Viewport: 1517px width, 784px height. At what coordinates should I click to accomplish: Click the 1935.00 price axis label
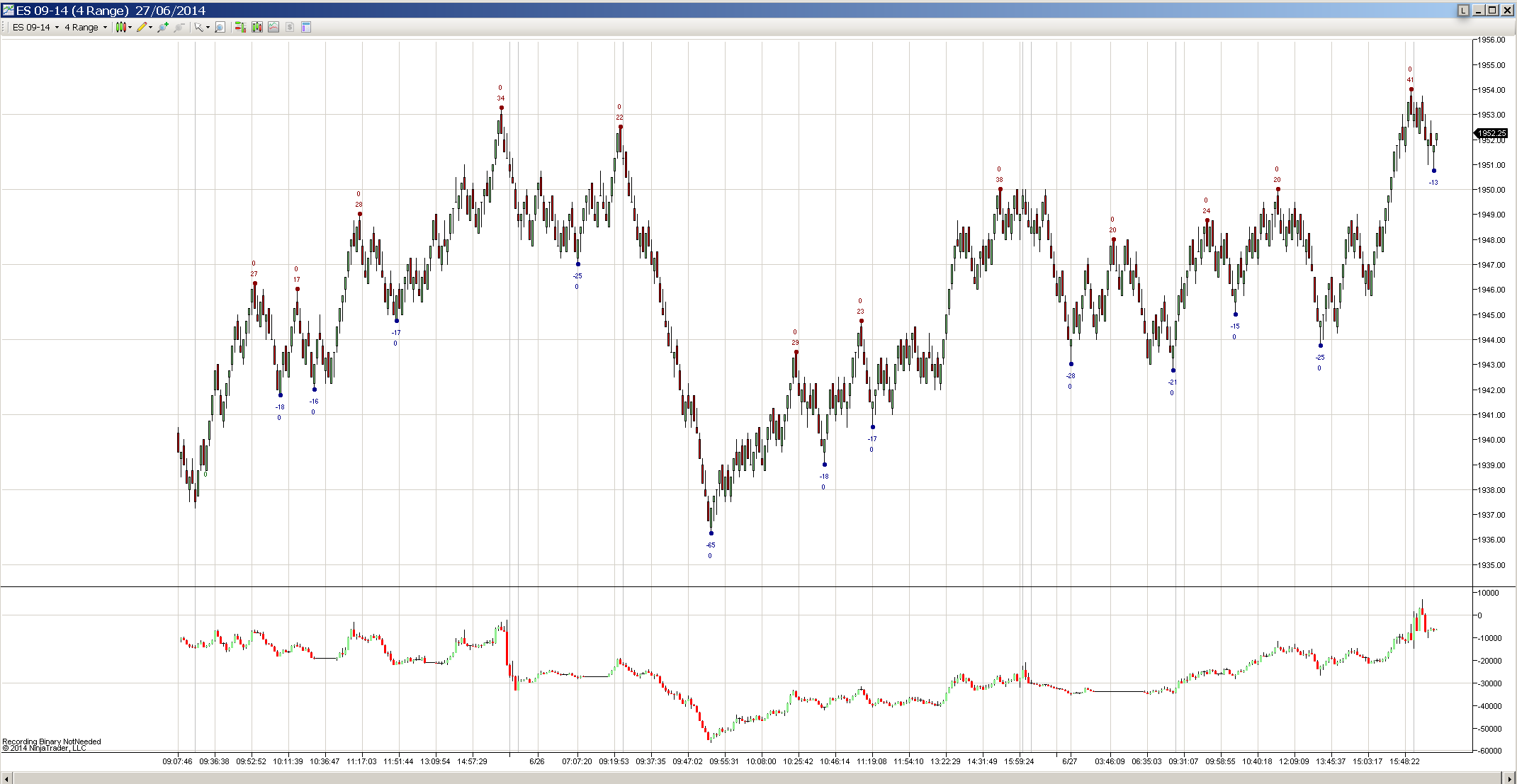(1491, 565)
